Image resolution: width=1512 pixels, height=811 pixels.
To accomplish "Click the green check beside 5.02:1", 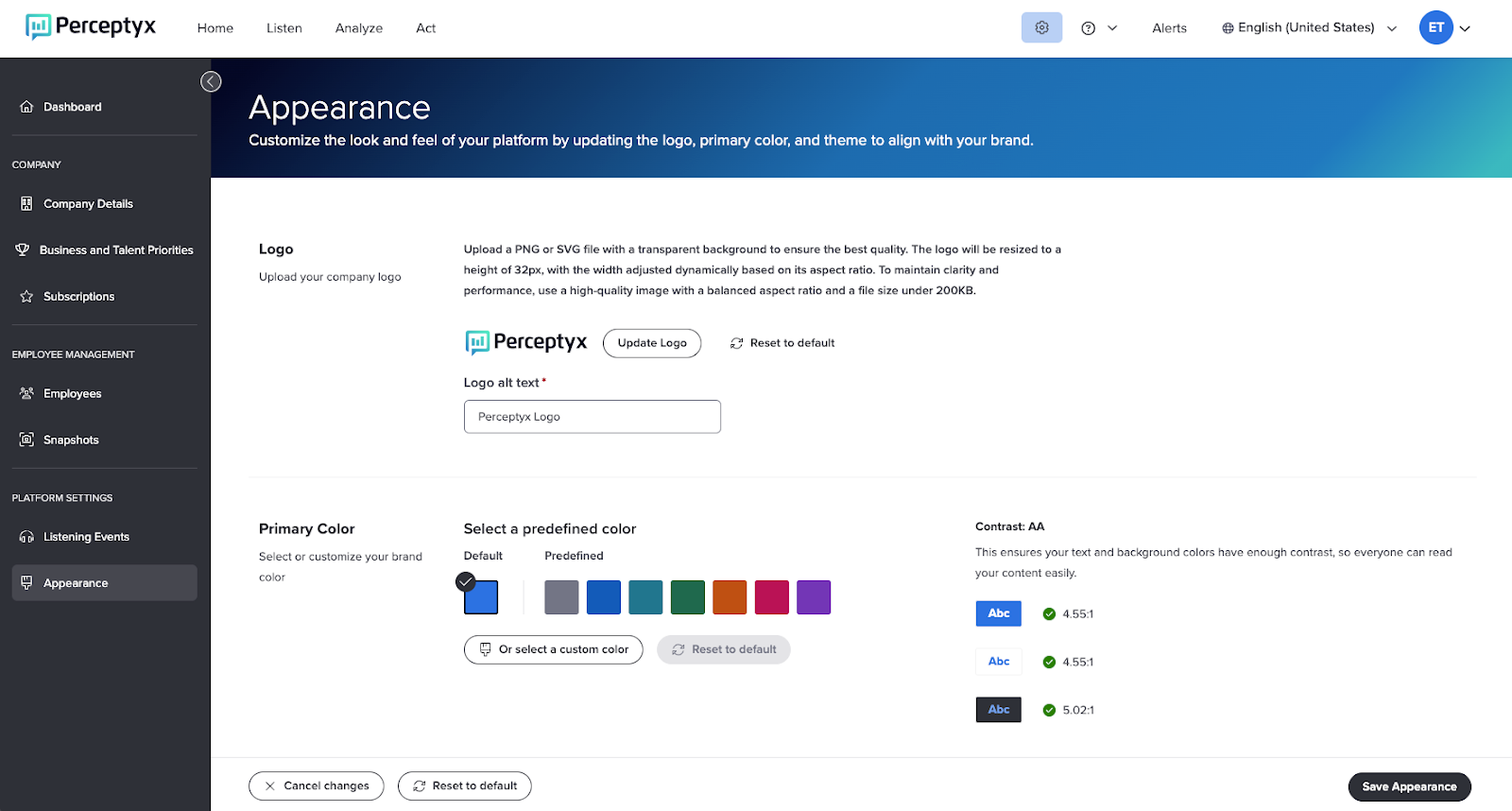I will [1049, 710].
